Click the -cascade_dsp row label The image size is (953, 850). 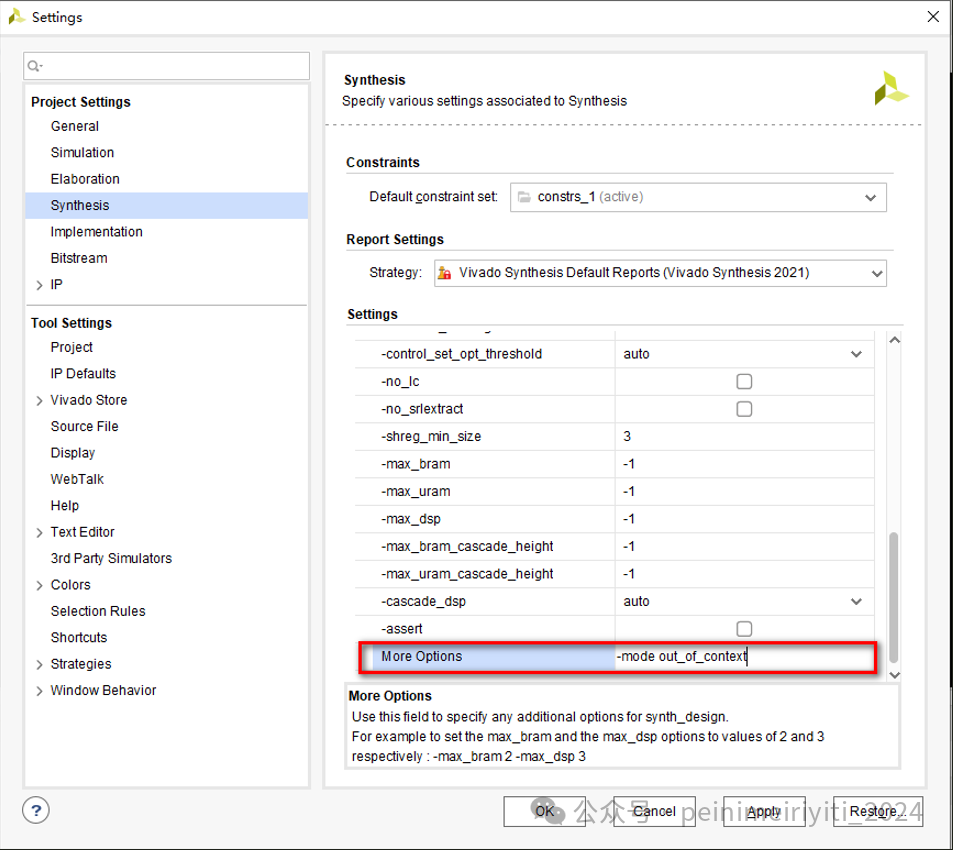pos(423,602)
